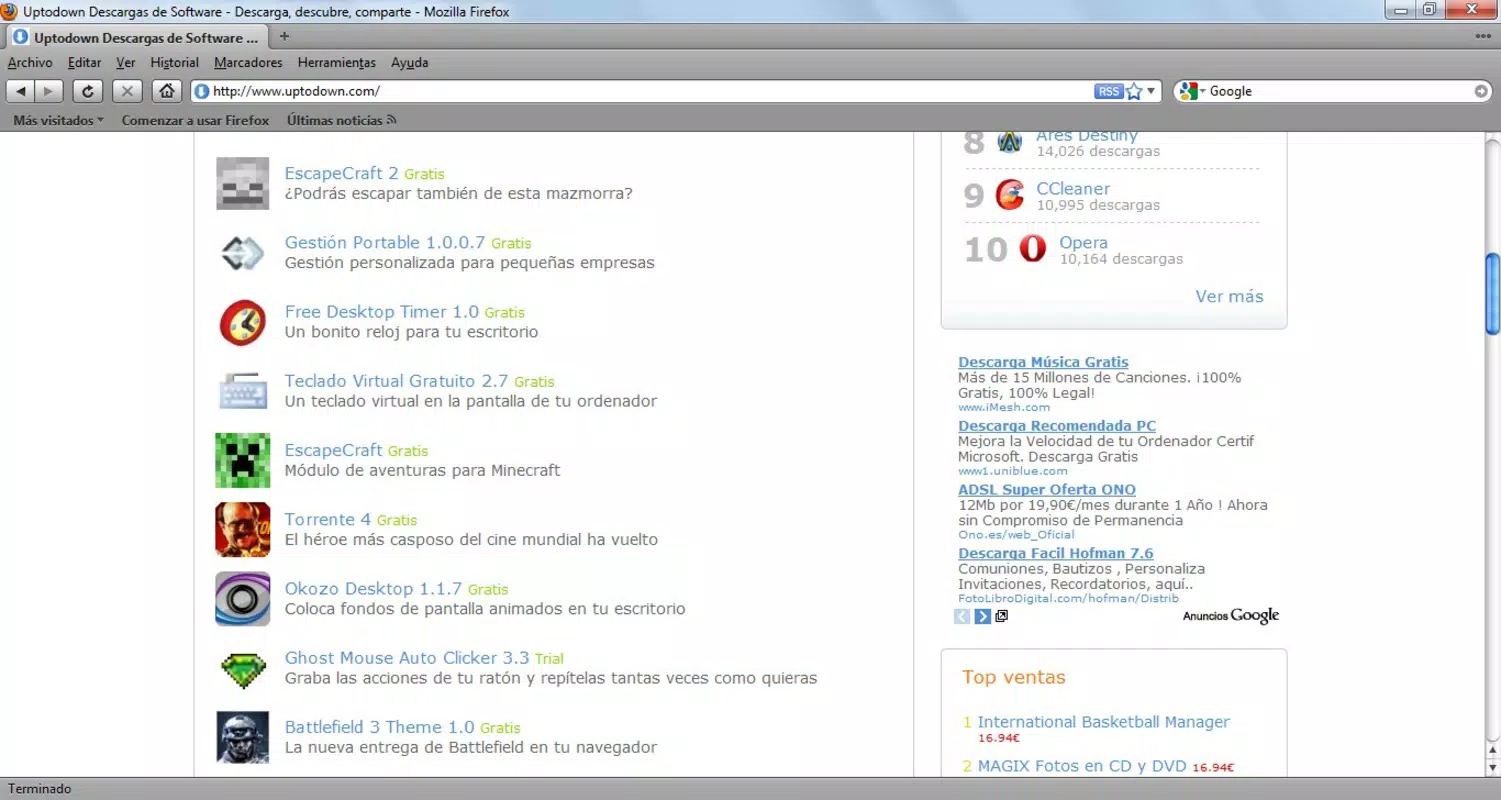Open the Herramientas menu
Screen dimensions: 1501x800
[x=337, y=62]
